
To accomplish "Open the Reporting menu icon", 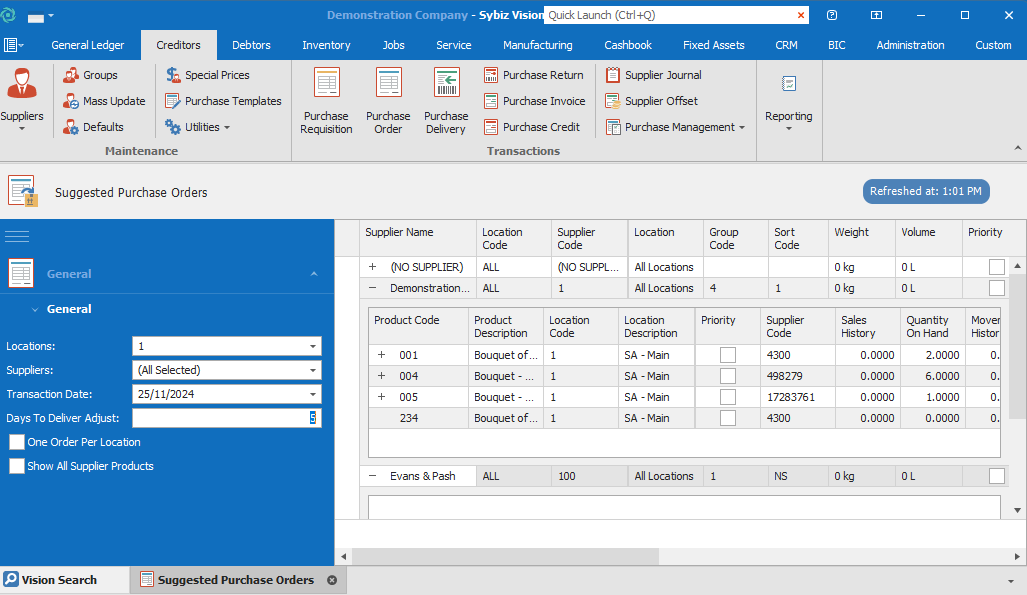I will coord(788,100).
